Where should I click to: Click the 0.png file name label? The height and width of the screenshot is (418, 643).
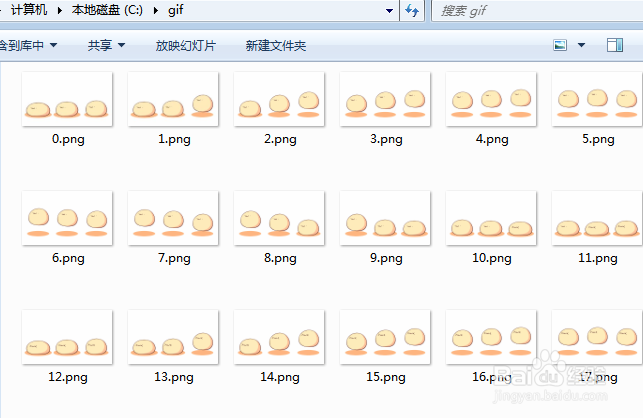pos(68,139)
